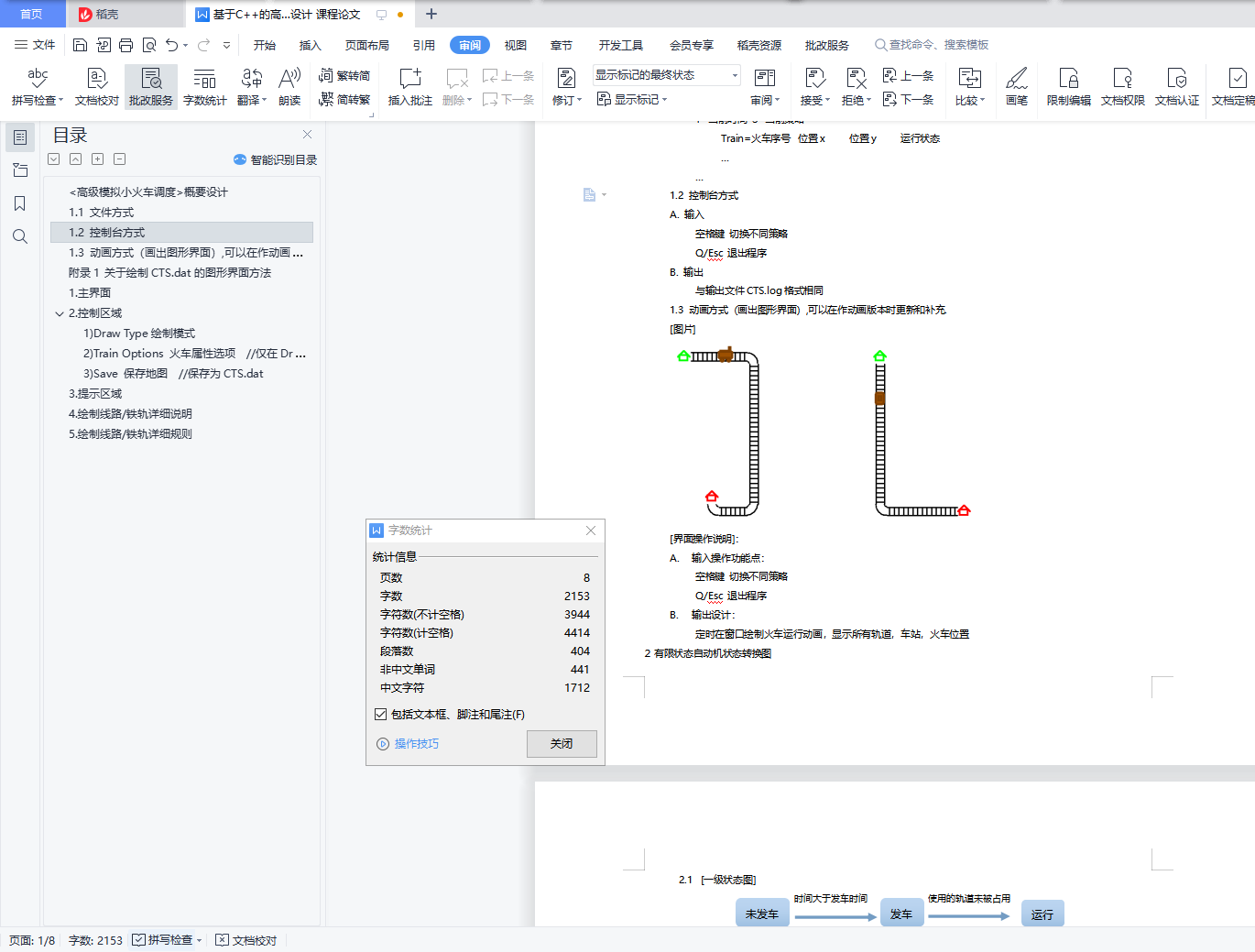Click 字数: 2153 in the status bar
The image size is (1255, 952).
pyautogui.click(x=95, y=940)
